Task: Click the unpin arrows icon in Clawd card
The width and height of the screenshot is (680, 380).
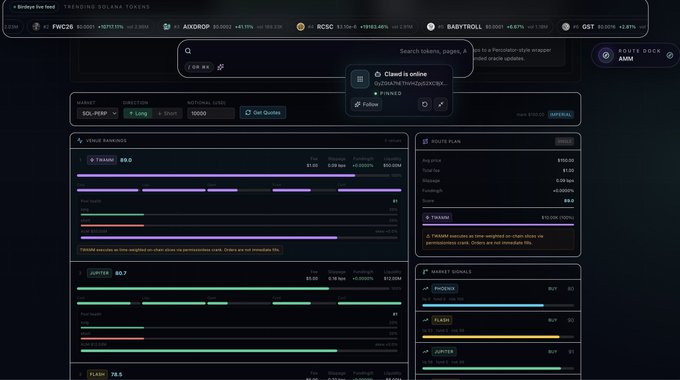Action: pos(441,104)
